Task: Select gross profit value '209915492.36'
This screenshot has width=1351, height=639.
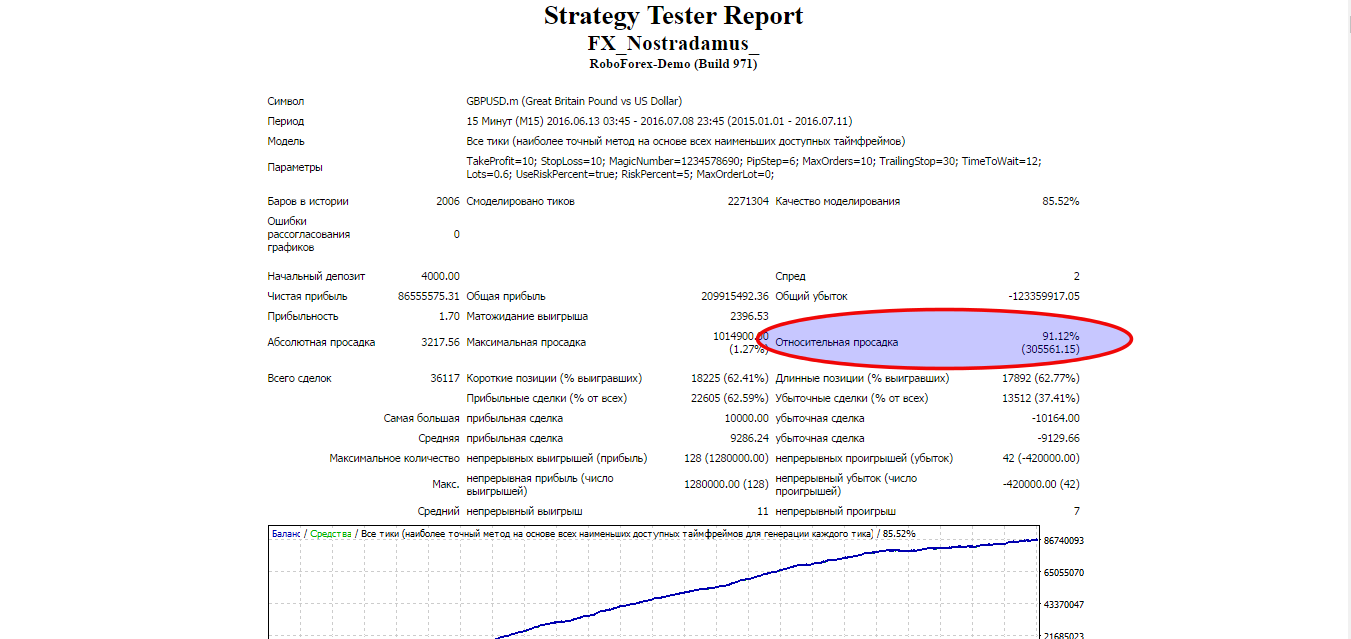Action: (x=735, y=296)
